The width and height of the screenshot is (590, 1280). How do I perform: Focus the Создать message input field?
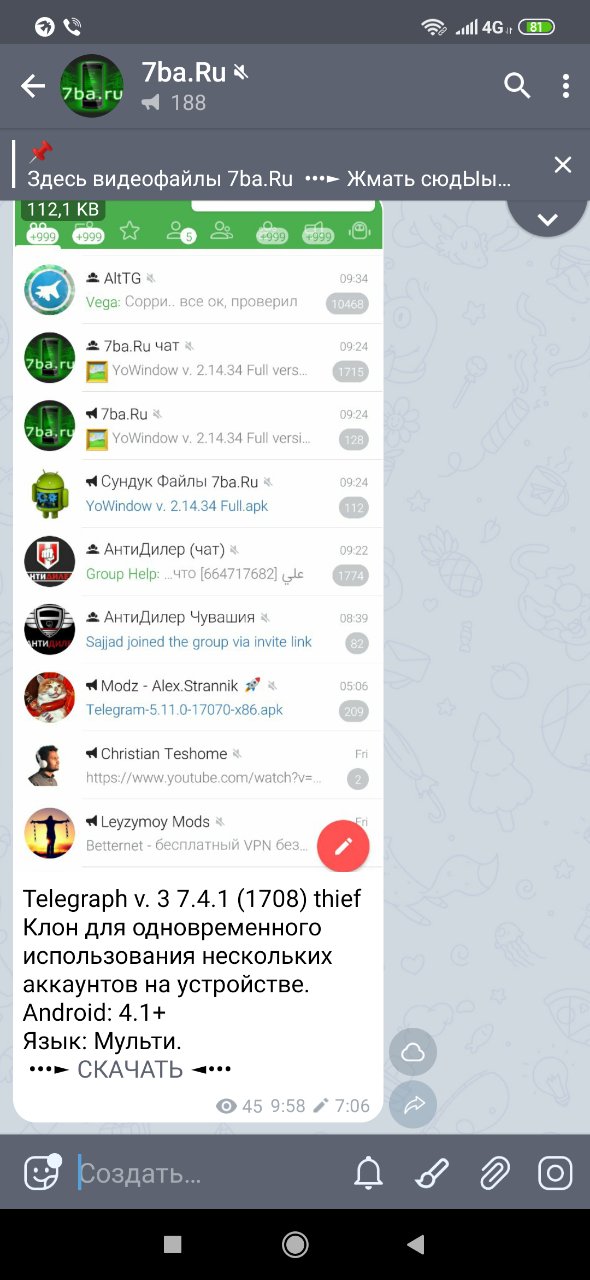pos(210,1172)
